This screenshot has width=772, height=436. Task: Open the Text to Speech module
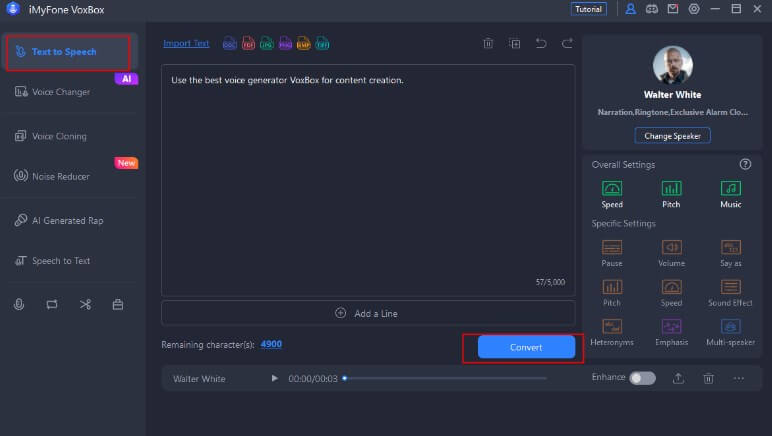68,52
